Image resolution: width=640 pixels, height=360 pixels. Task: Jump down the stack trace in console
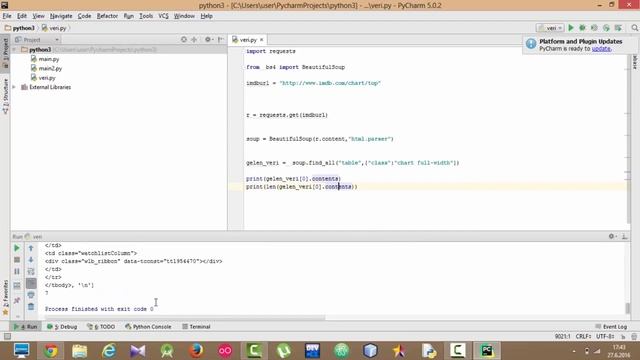31,260
